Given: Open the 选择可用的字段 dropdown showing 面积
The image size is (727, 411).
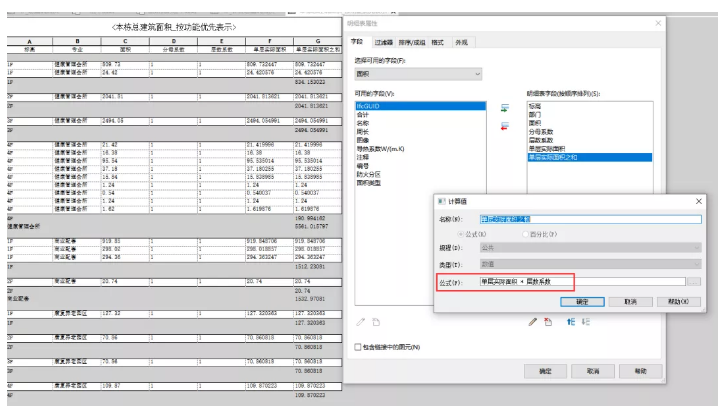Looking at the screenshot, I should click(x=418, y=74).
